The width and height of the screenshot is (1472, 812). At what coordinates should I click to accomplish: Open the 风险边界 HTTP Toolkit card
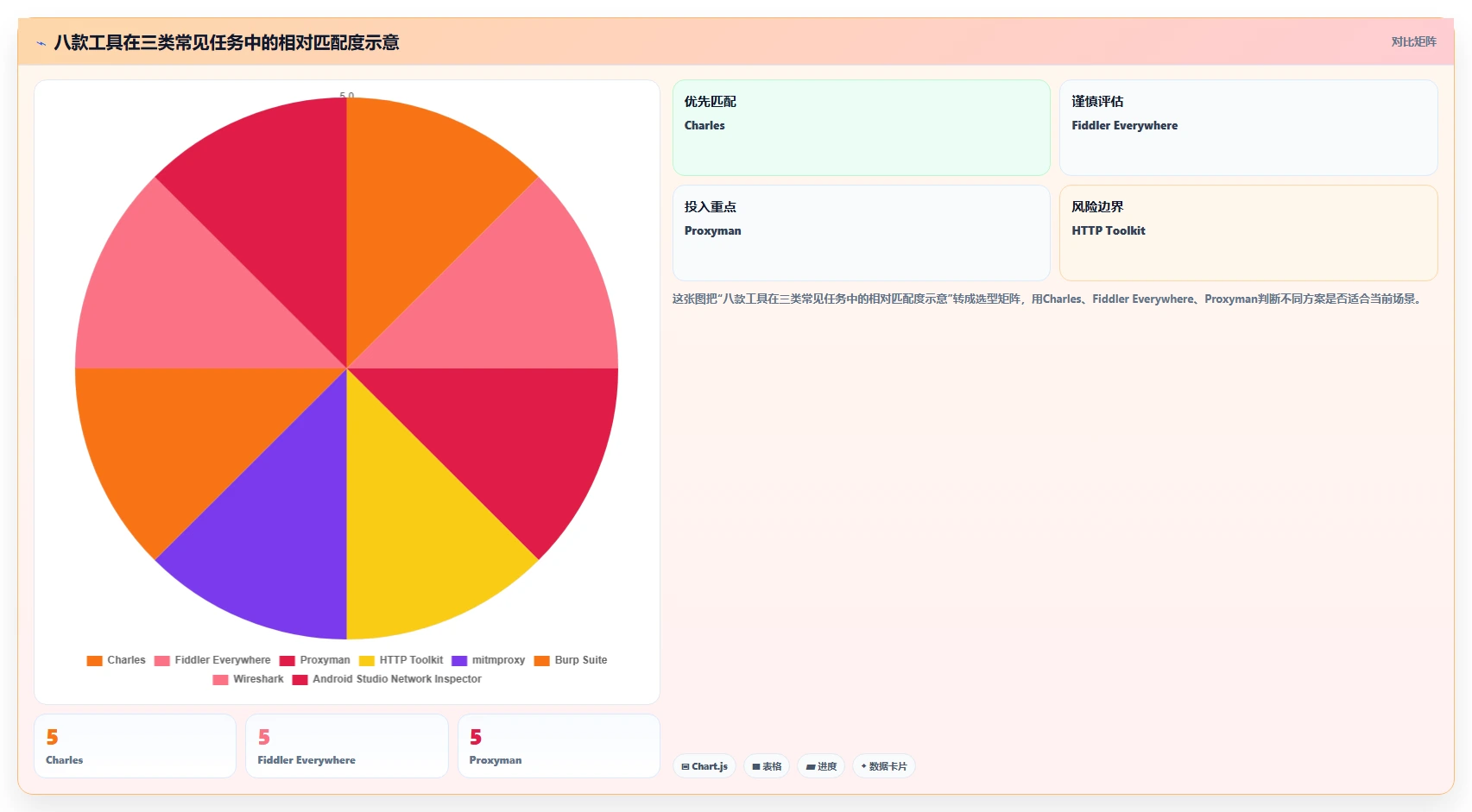1248,233
